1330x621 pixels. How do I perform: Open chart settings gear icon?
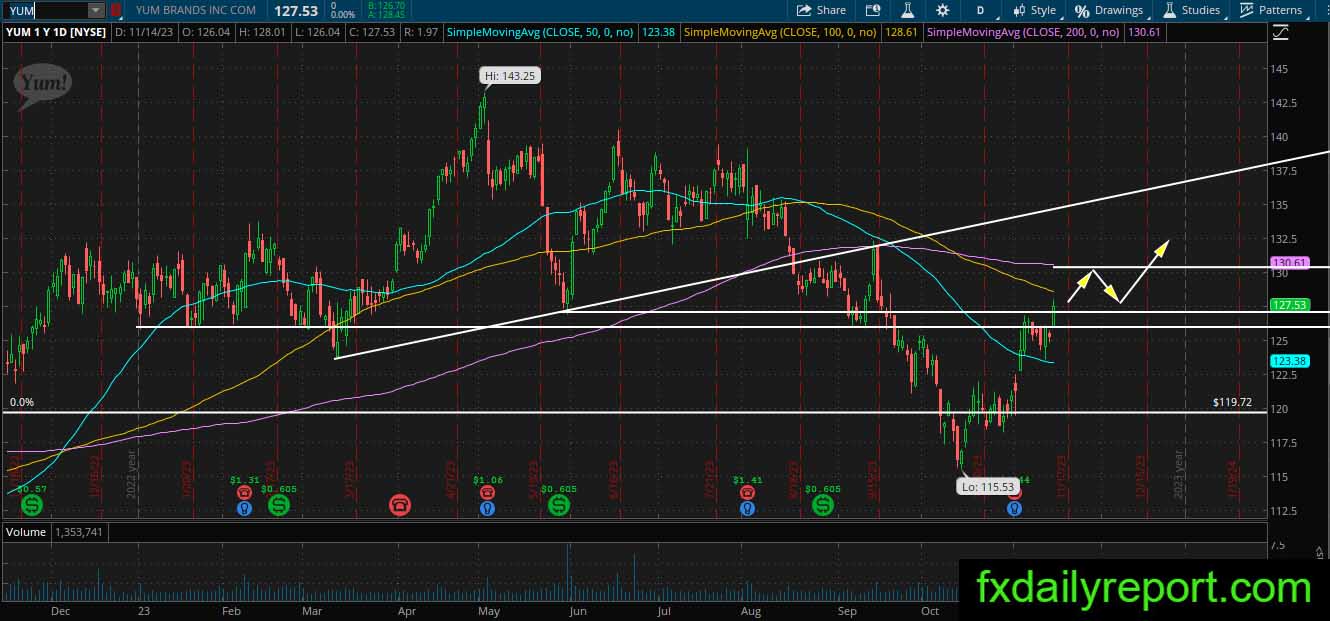click(x=942, y=10)
